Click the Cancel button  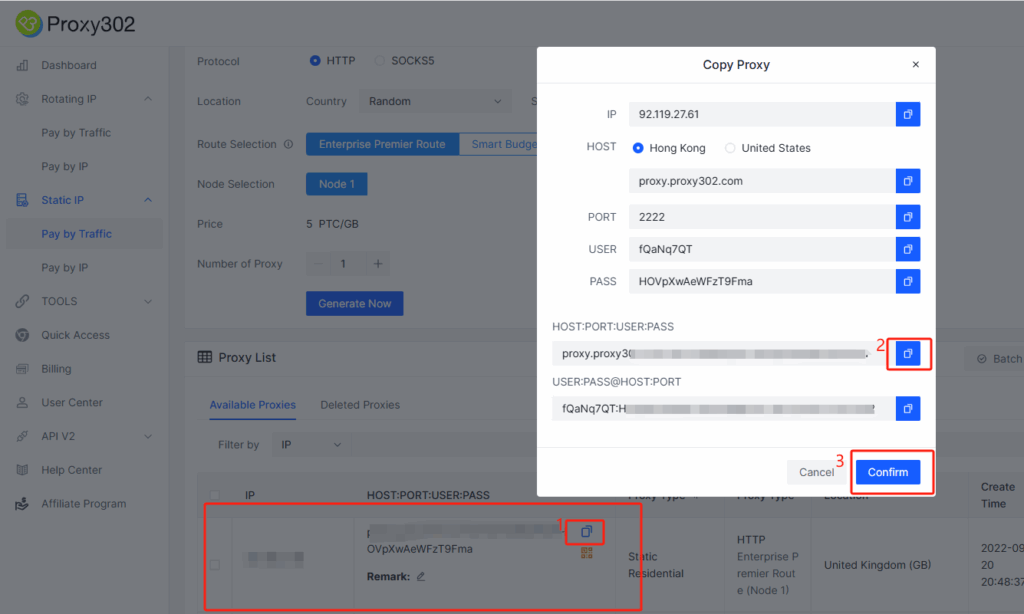coord(816,472)
